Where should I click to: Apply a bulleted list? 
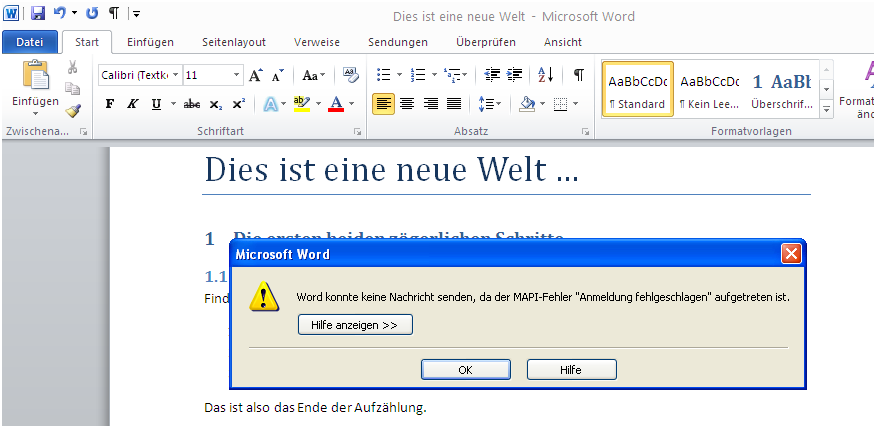point(383,75)
